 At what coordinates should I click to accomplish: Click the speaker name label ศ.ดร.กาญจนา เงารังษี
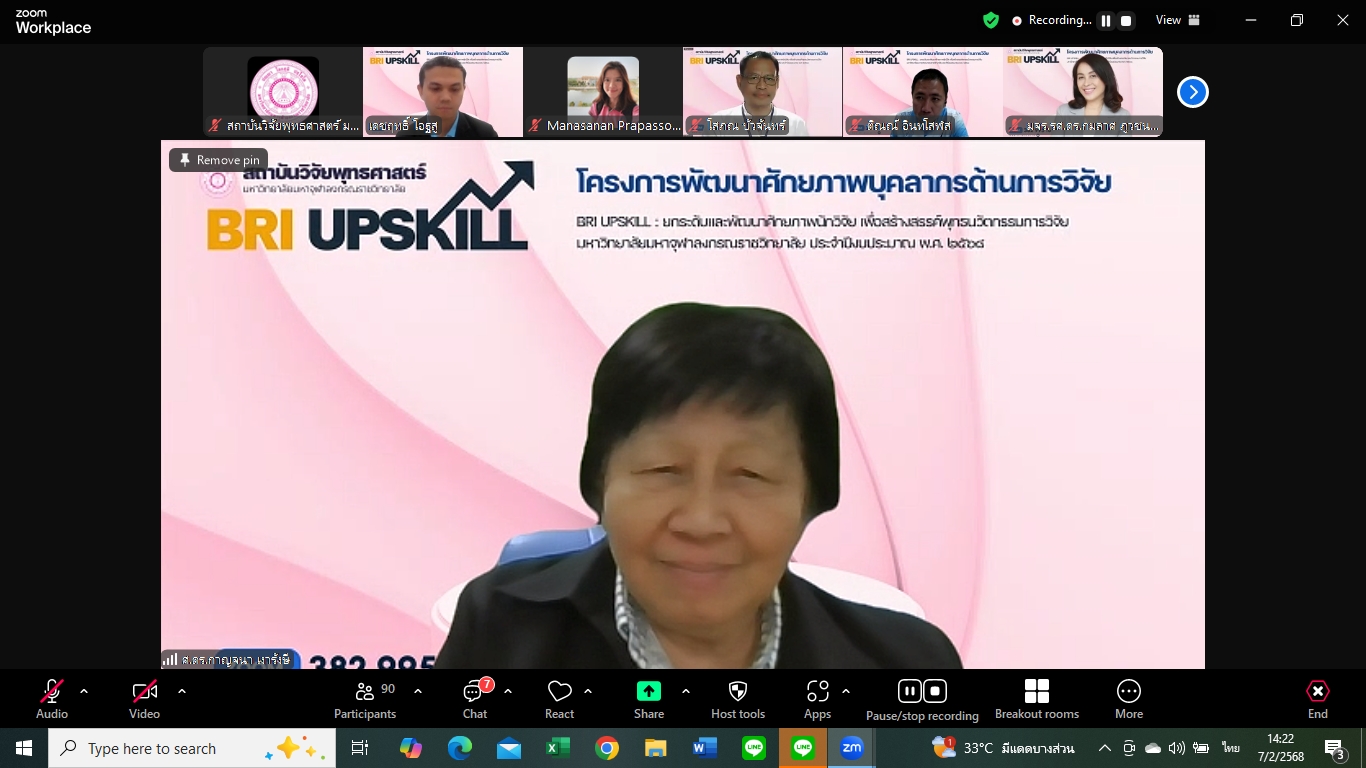pos(236,660)
